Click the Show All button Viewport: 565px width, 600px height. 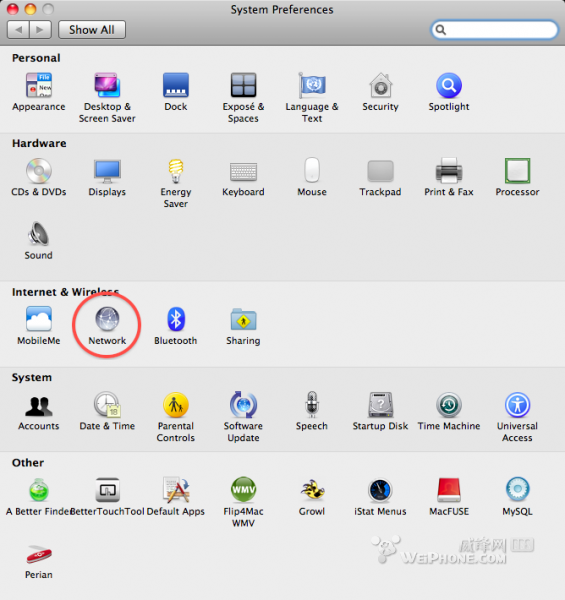92,30
